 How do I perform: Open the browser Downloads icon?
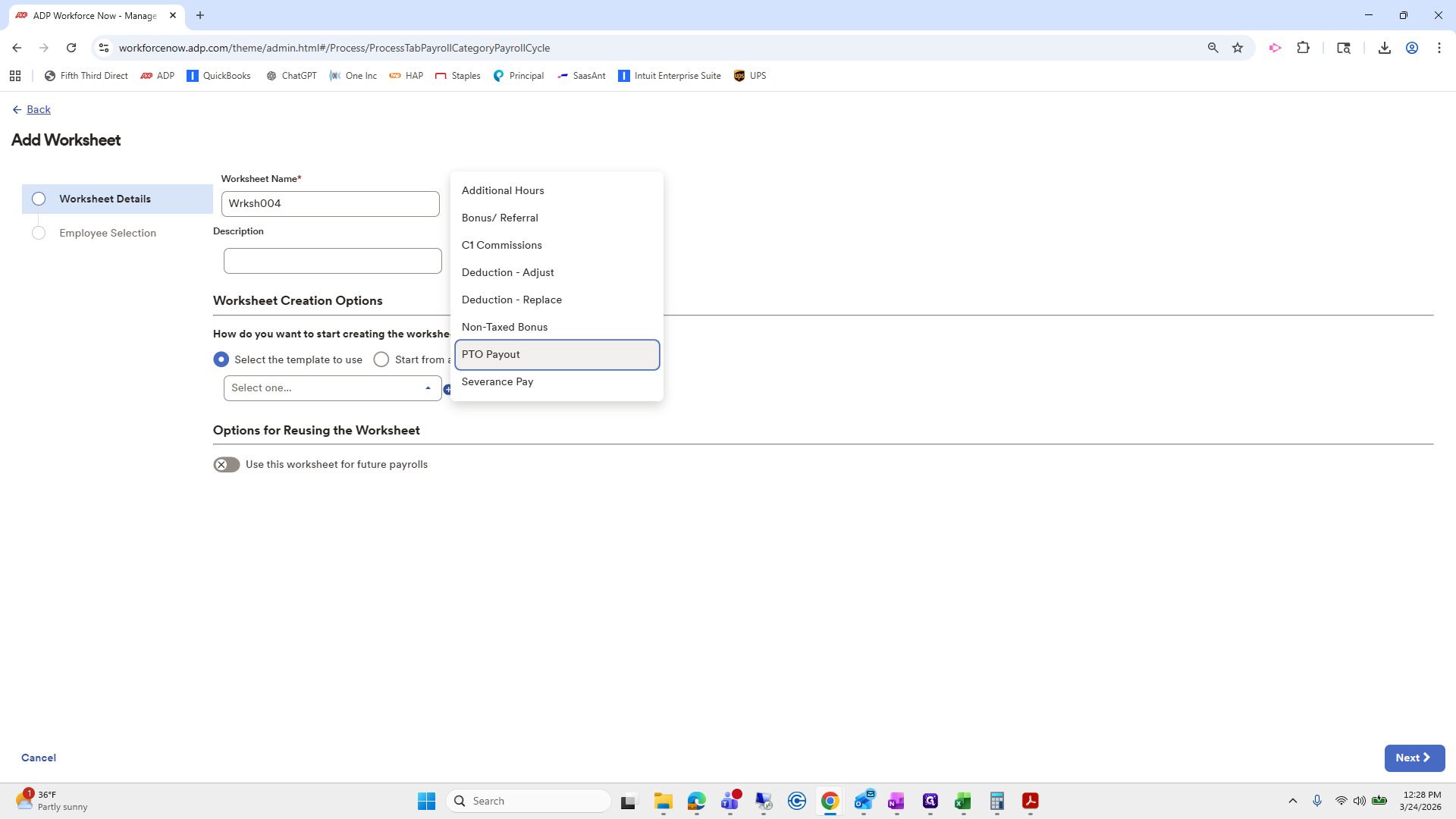coord(1385,47)
